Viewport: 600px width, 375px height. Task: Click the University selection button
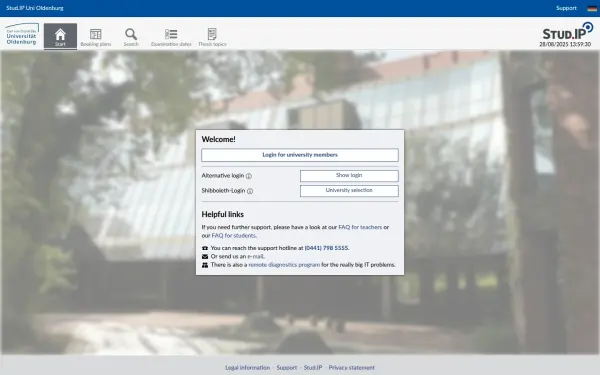[349, 191]
